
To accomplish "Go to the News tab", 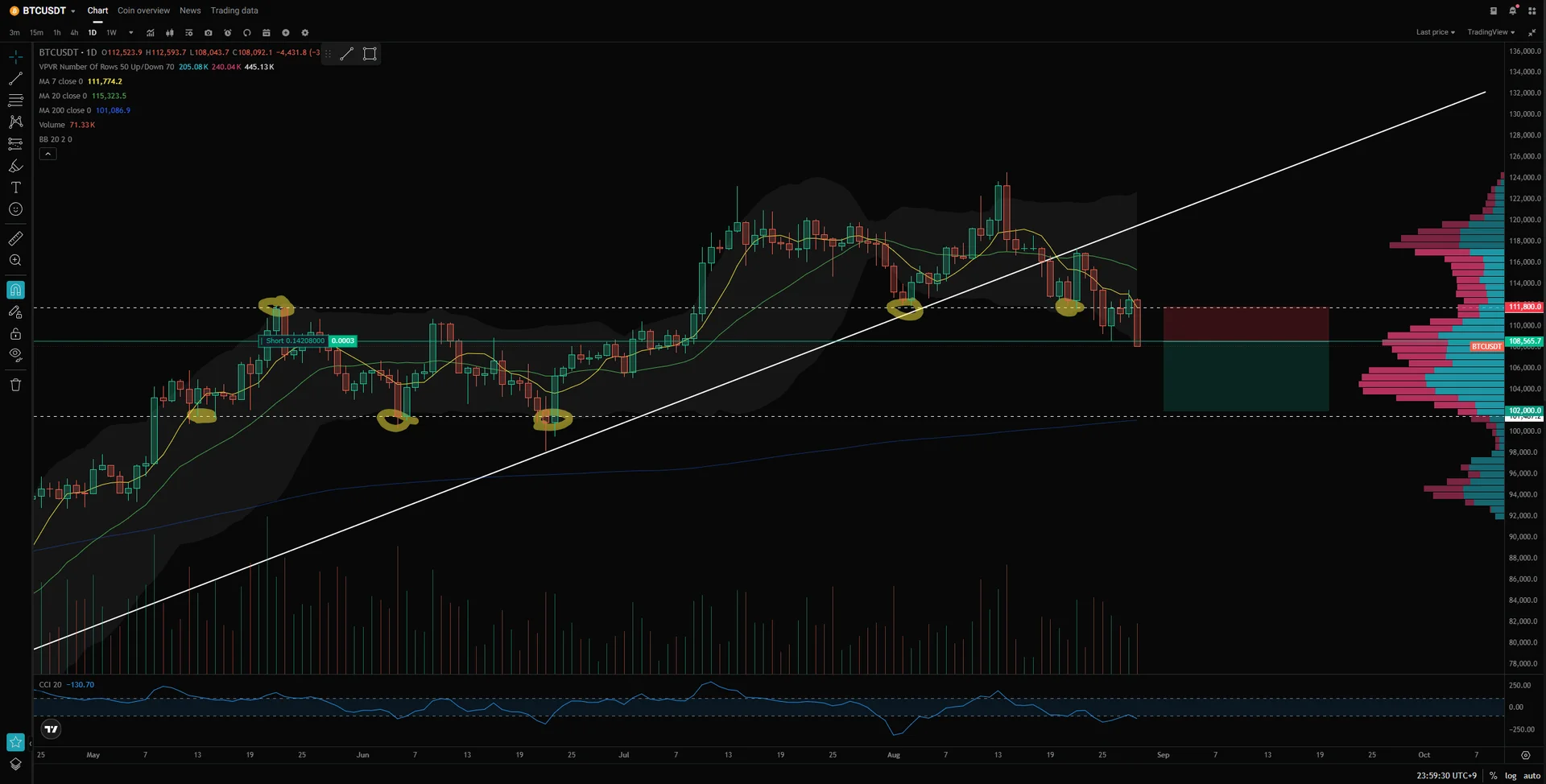I will click(x=190, y=10).
